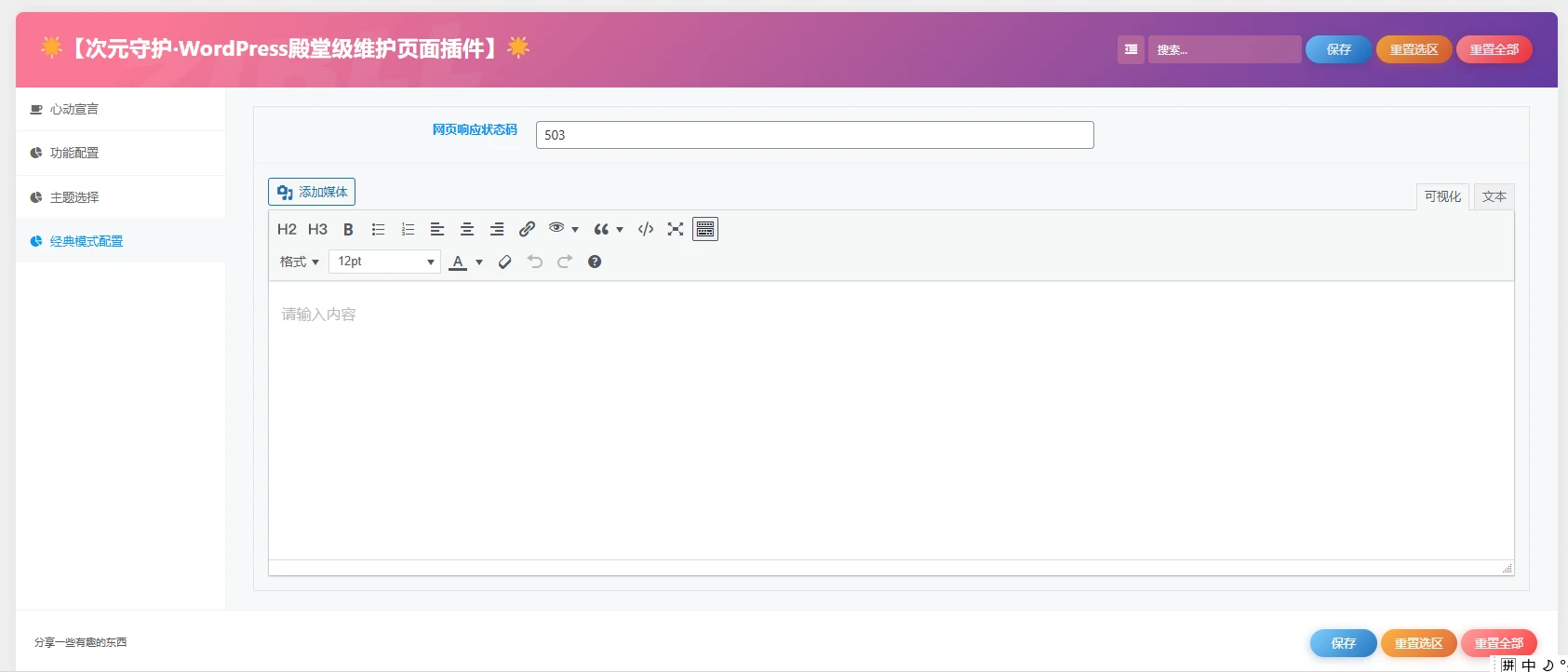Open the 功能配置 sidebar section
The image size is (1568, 672).
pos(120,153)
